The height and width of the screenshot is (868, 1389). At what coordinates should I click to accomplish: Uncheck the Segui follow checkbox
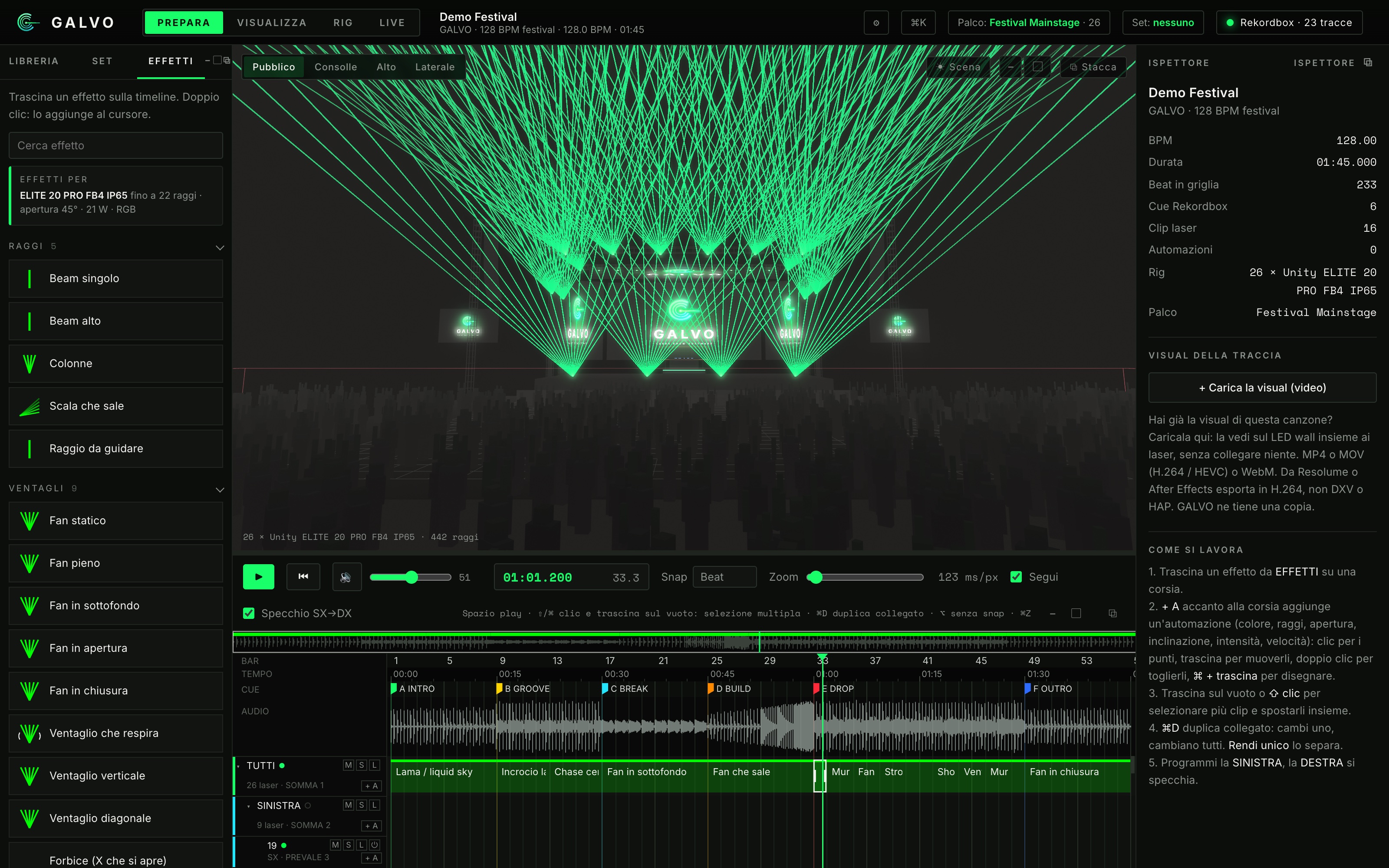click(1016, 577)
